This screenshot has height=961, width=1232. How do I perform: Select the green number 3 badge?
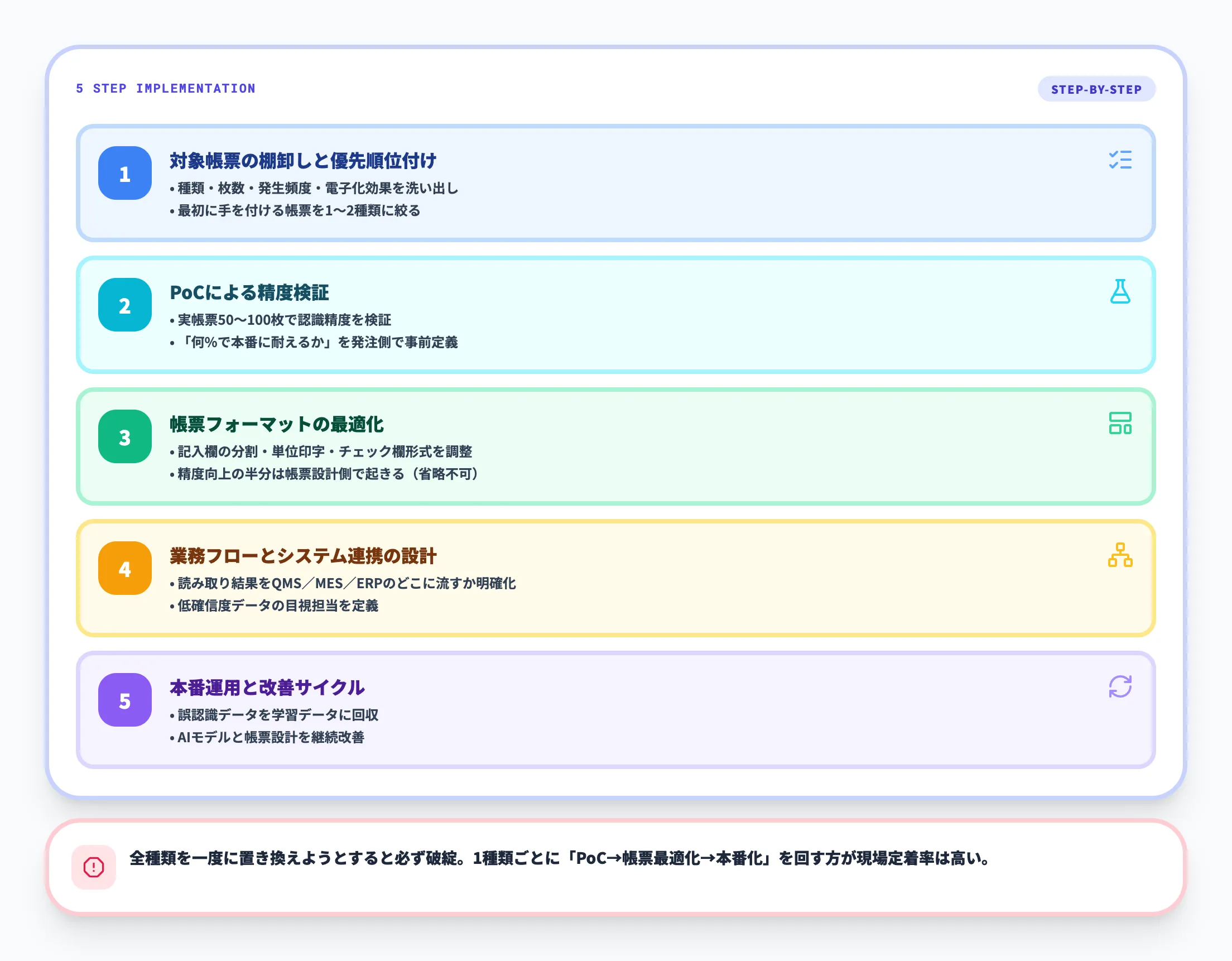[x=124, y=436]
